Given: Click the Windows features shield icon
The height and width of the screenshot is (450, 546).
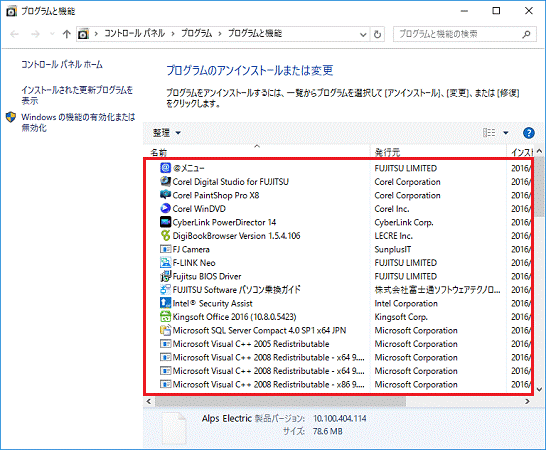Looking at the screenshot, I should pos(11,117).
